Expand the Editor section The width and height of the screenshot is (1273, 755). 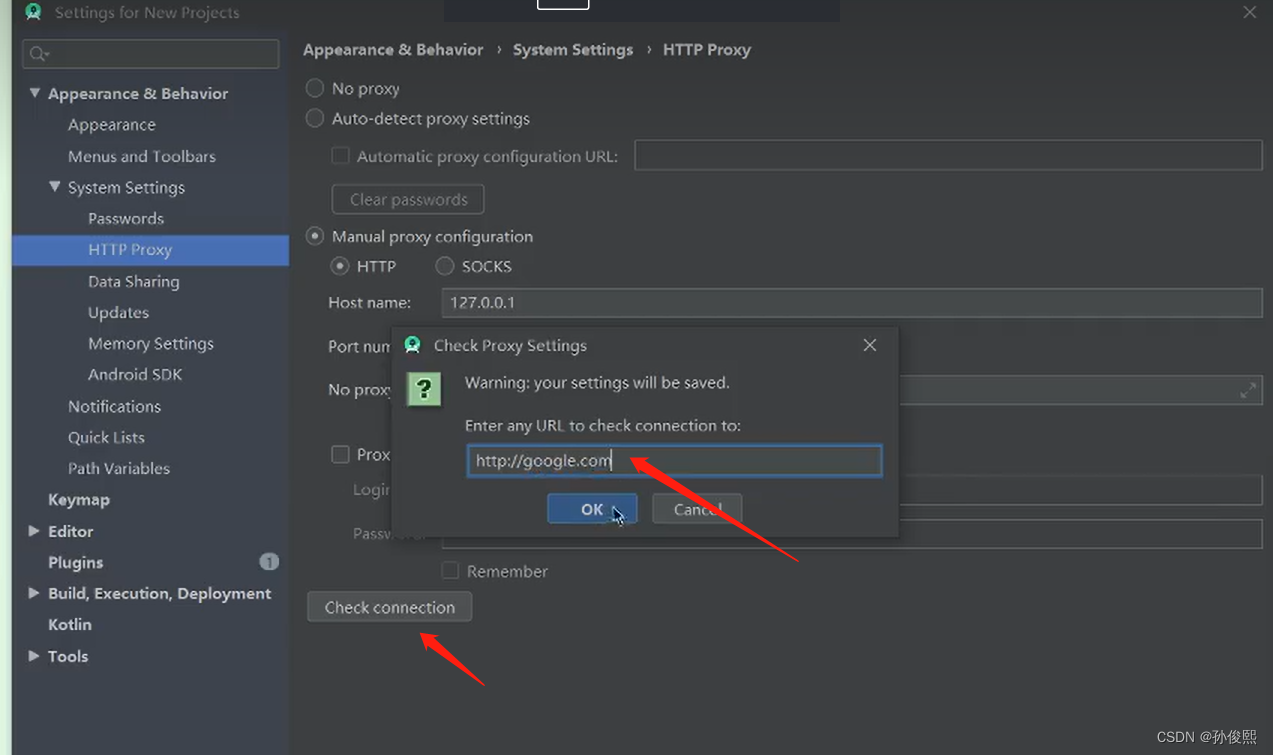point(34,531)
